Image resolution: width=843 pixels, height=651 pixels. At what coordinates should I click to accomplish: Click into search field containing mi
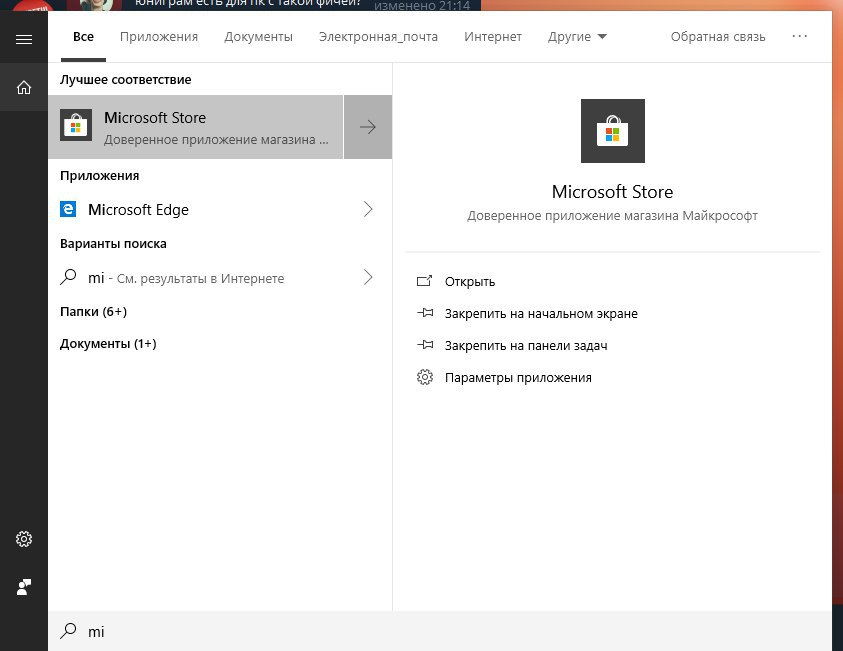click(440, 631)
